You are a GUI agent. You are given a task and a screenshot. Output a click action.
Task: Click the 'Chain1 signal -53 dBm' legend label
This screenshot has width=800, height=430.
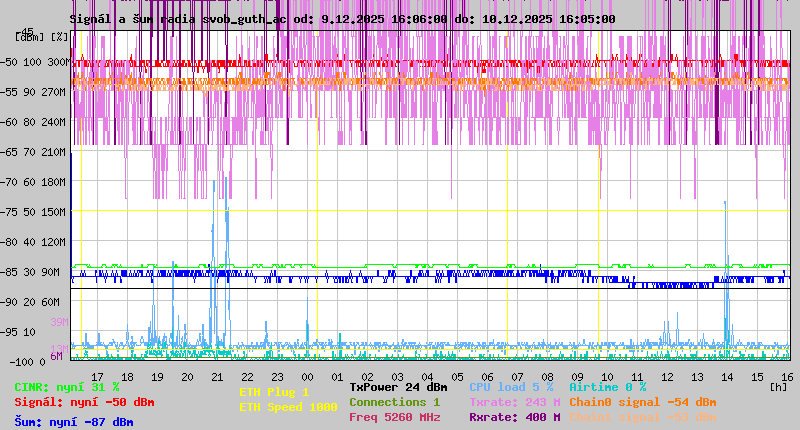point(643,417)
